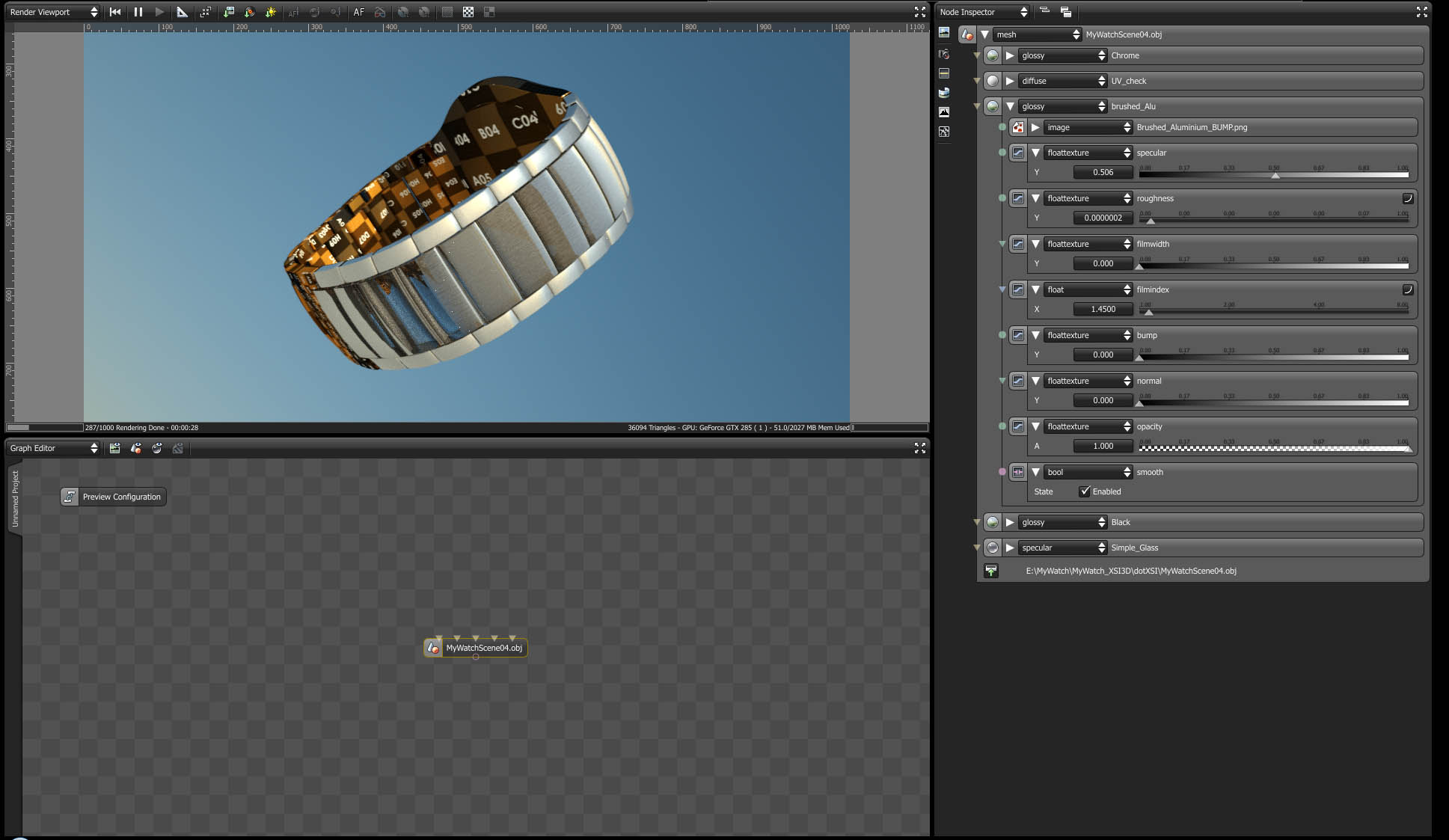Click the 3D glasses stereo mode icon
The height and width of the screenshot is (840, 1449).
[x=380, y=12]
